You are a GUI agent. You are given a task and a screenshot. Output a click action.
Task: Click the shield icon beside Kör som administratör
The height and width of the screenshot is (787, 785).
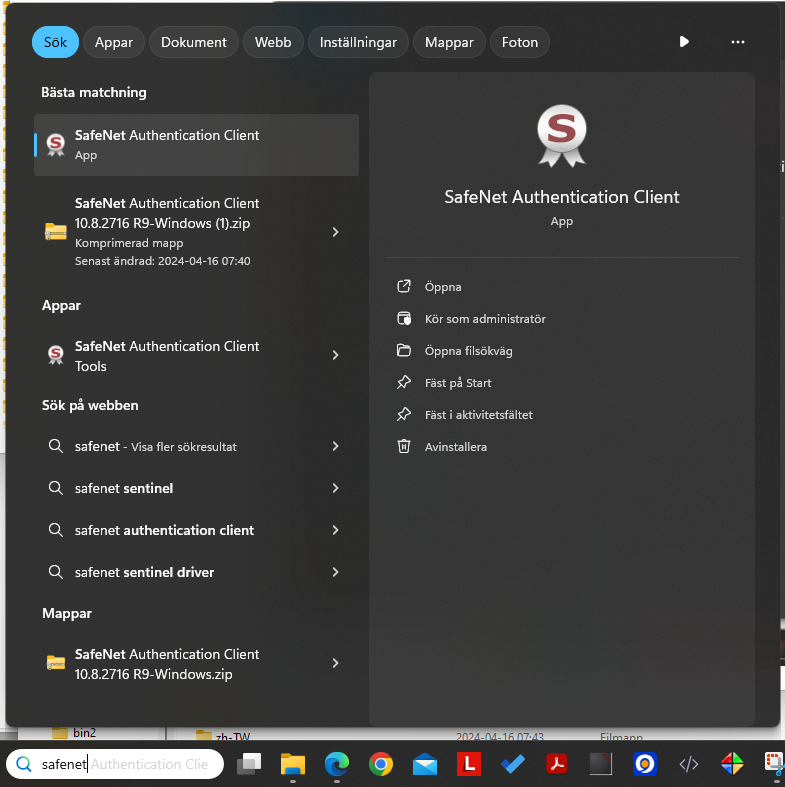click(404, 319)
